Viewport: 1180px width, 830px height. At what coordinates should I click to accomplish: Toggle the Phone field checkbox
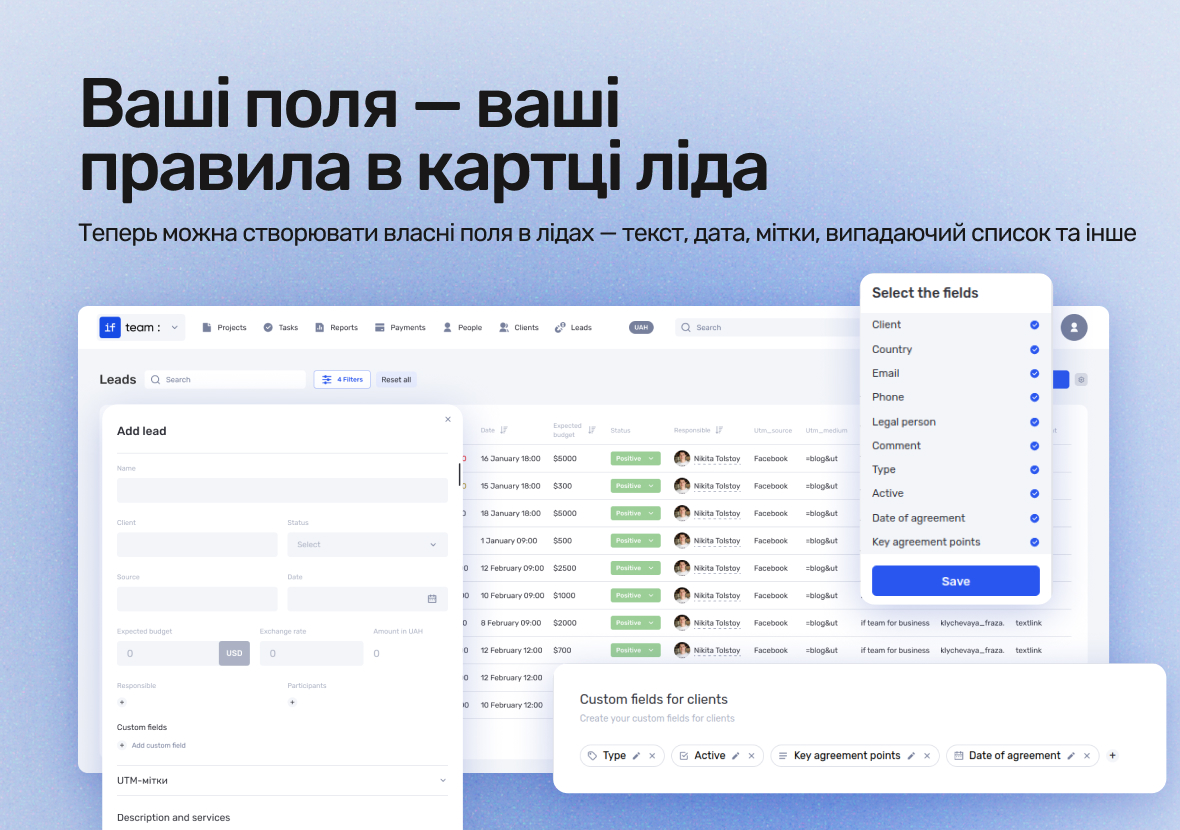[x=1035, y=397]
